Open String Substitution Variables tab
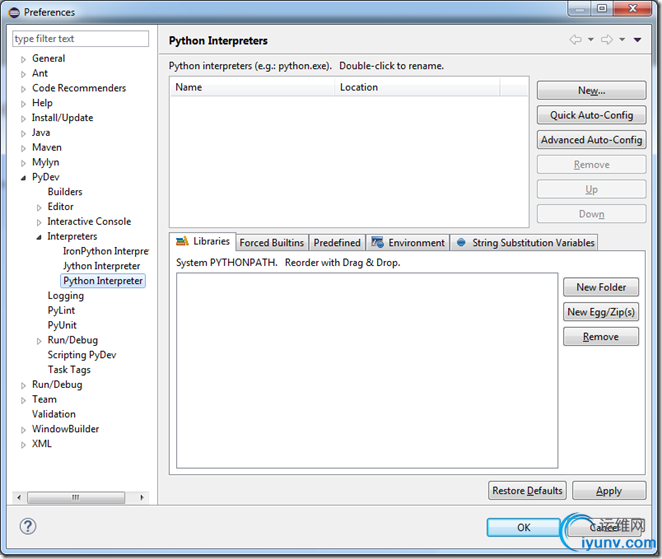The width and height of the screenshot is (662, 559). [x=525, y=243]
